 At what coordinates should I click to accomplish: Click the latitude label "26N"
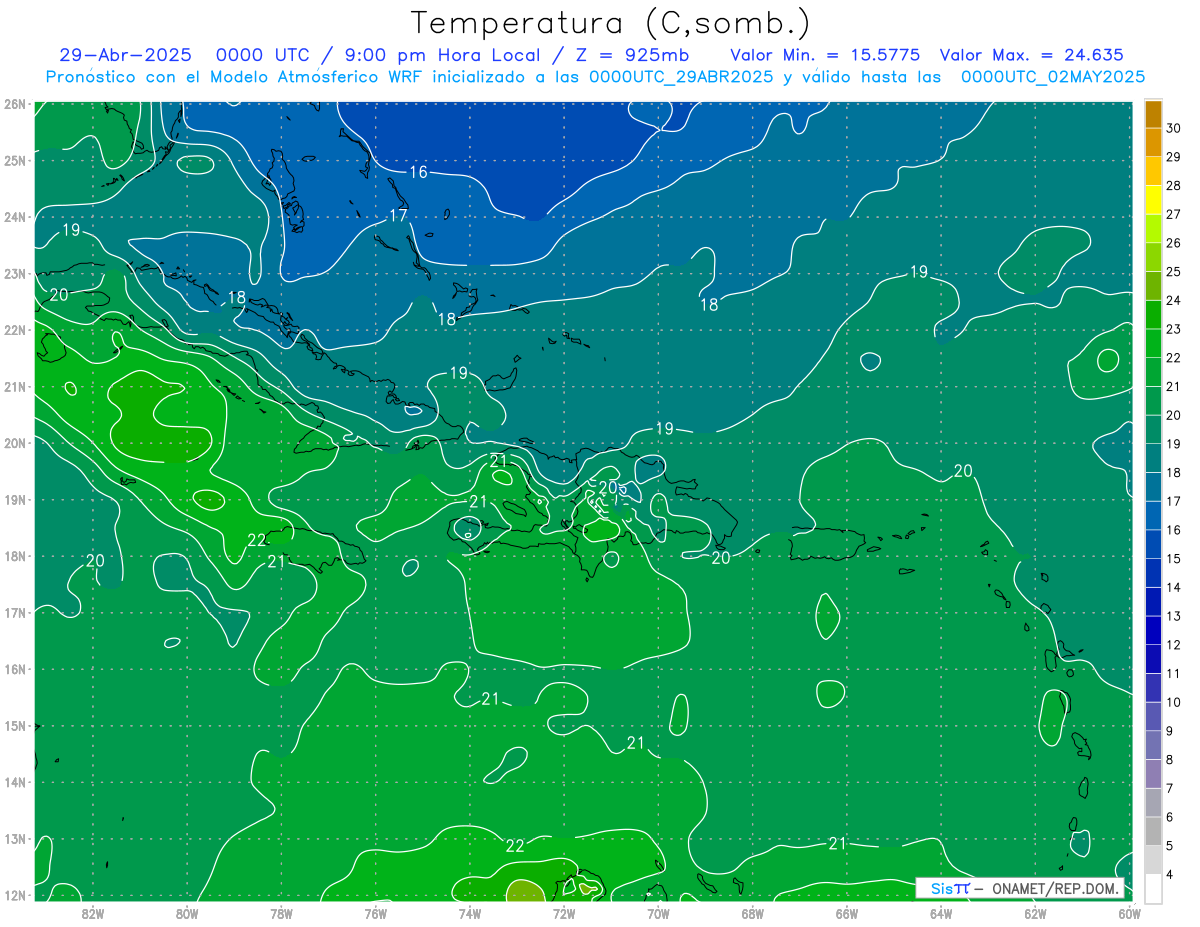point(14,104)
